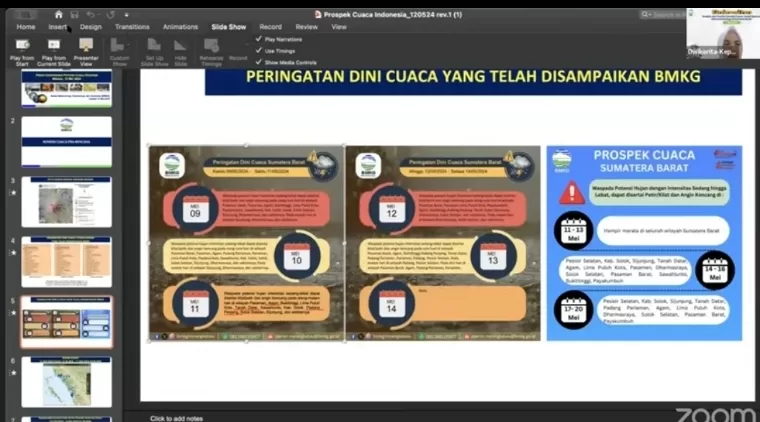Select the Slide Show ribbon tab
The width and height of the screenshot is (760, 422).
click(x=229, y=27)
